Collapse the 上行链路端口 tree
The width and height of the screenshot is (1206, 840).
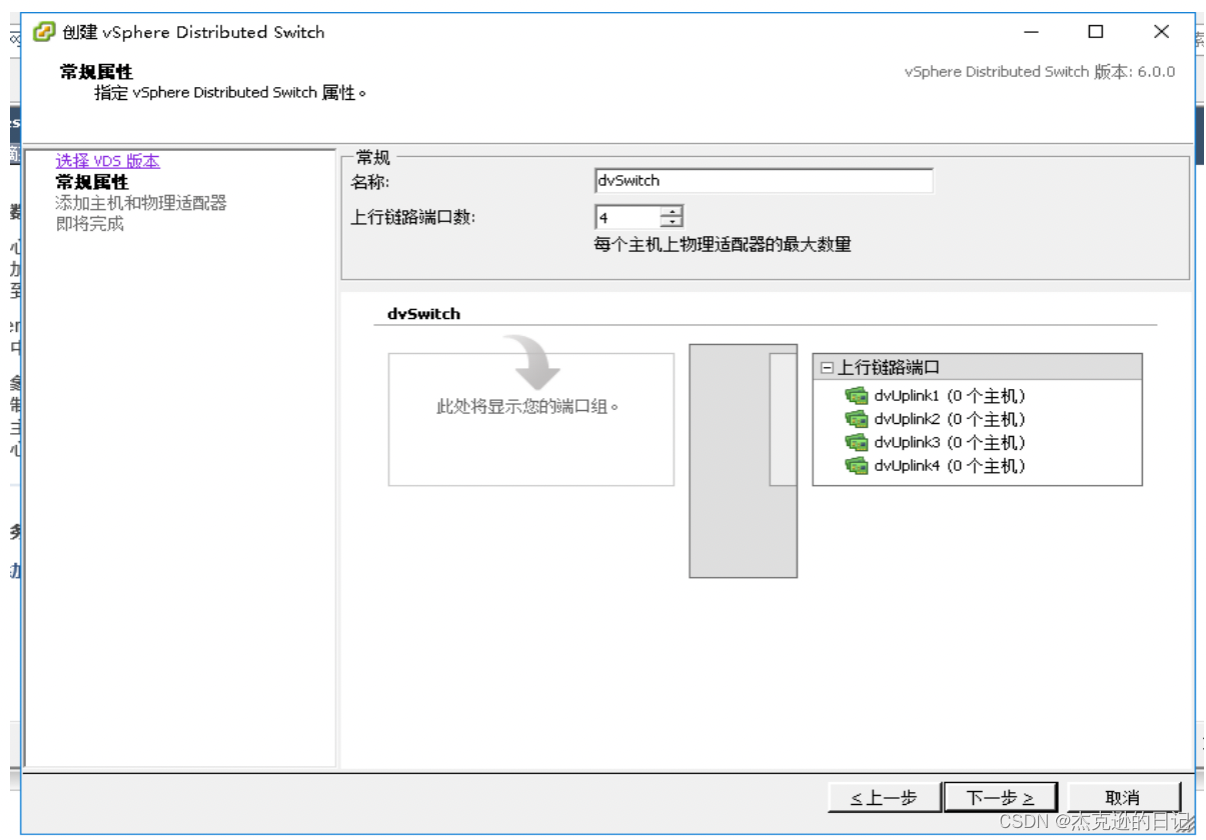pyautogui.click(x=826, y=368)
